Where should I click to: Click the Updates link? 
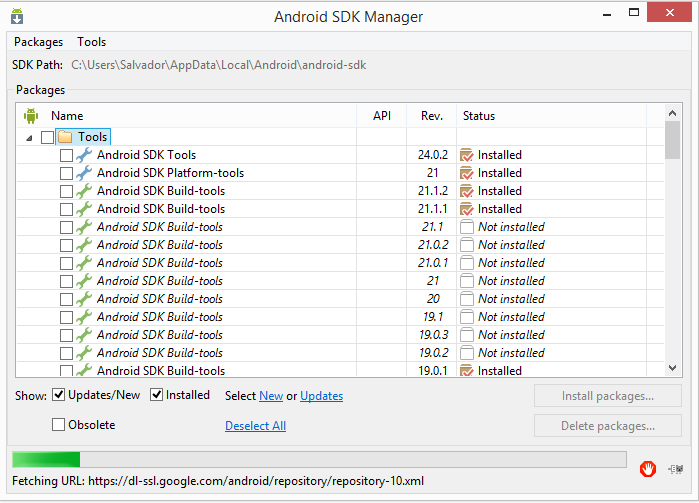[x=321, y=396]
